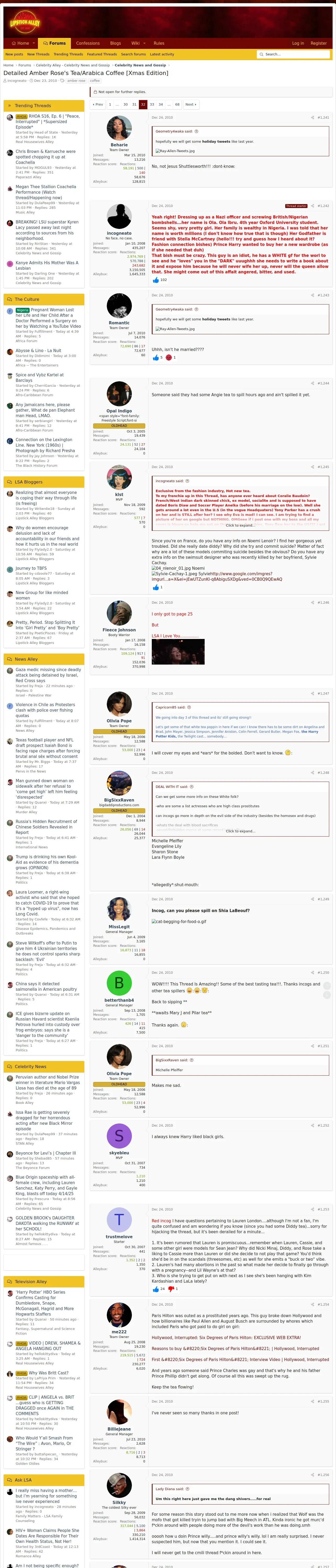Open the Rules tab
Screen dimensions: 336x1568
pyautogui.click(x=159, y=43)
